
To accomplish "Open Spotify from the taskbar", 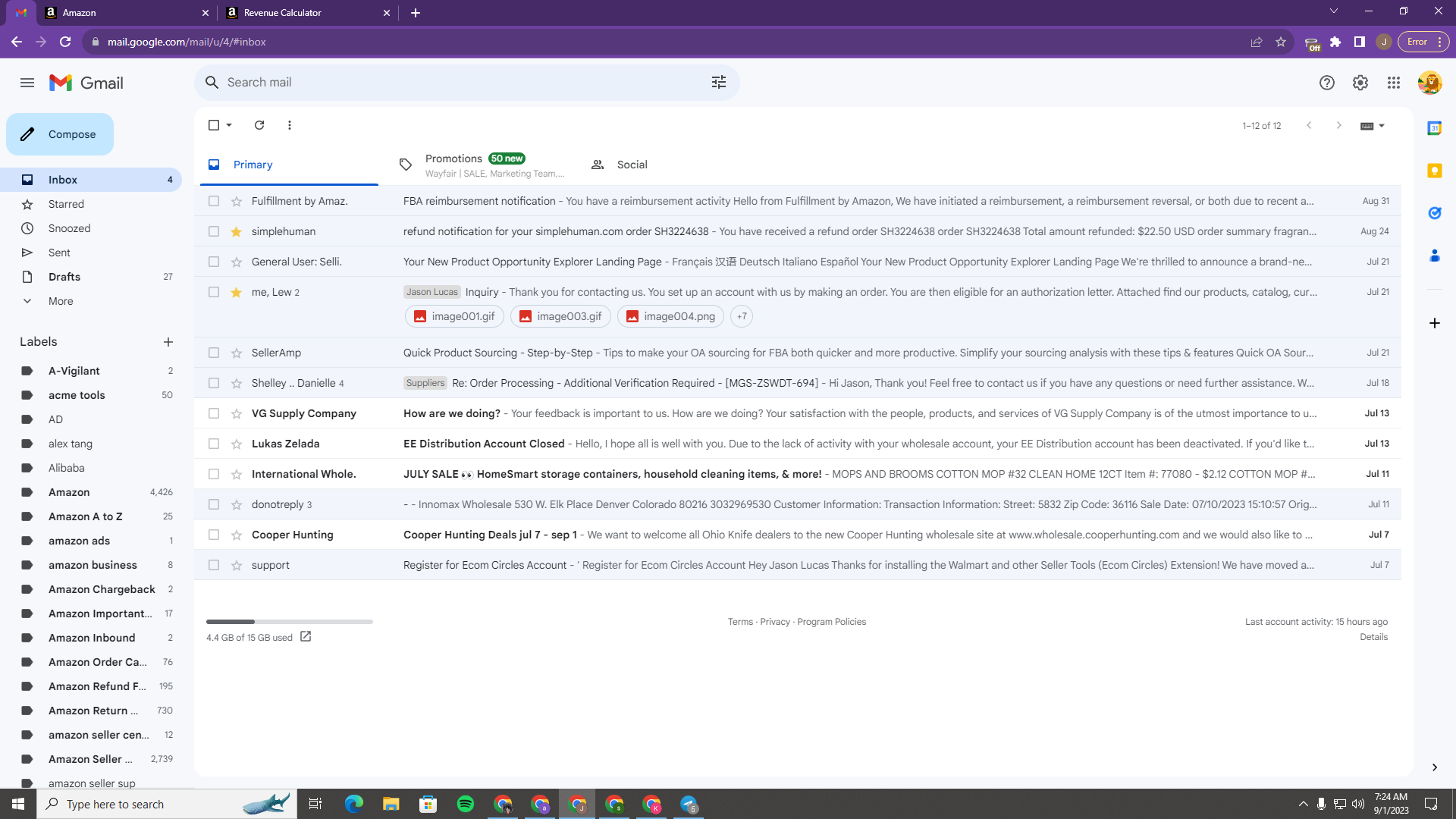I will pyautogui.click(x=466, y=804).
